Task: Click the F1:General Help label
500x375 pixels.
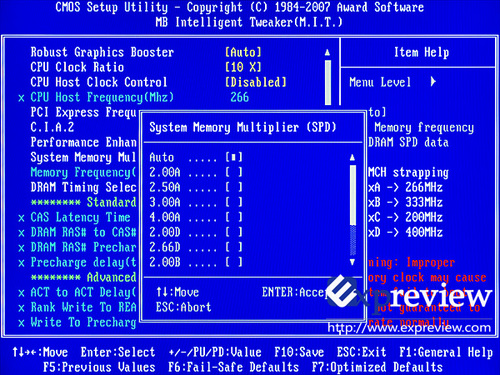Action: coord(446,352)
